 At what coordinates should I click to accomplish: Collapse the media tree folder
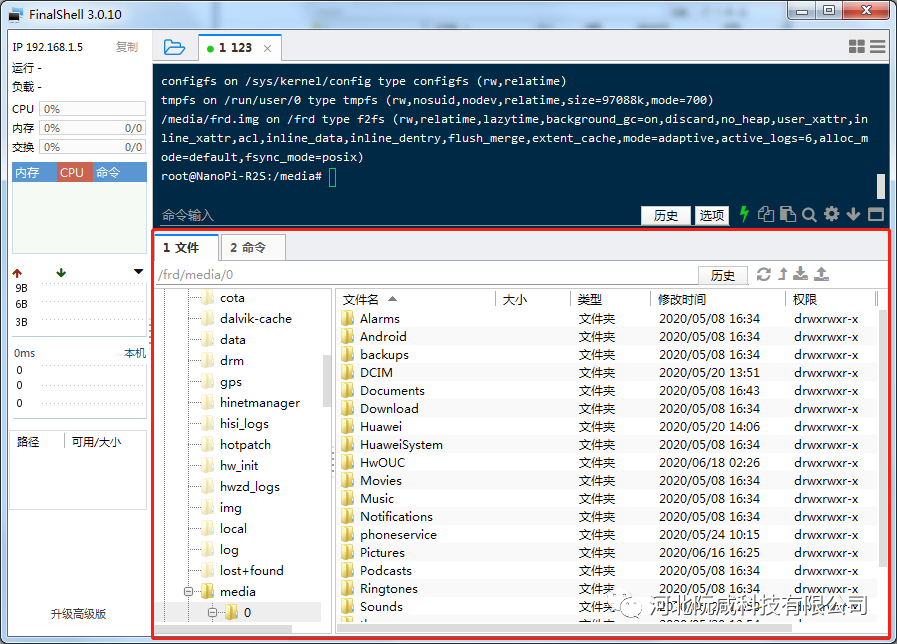188,591
